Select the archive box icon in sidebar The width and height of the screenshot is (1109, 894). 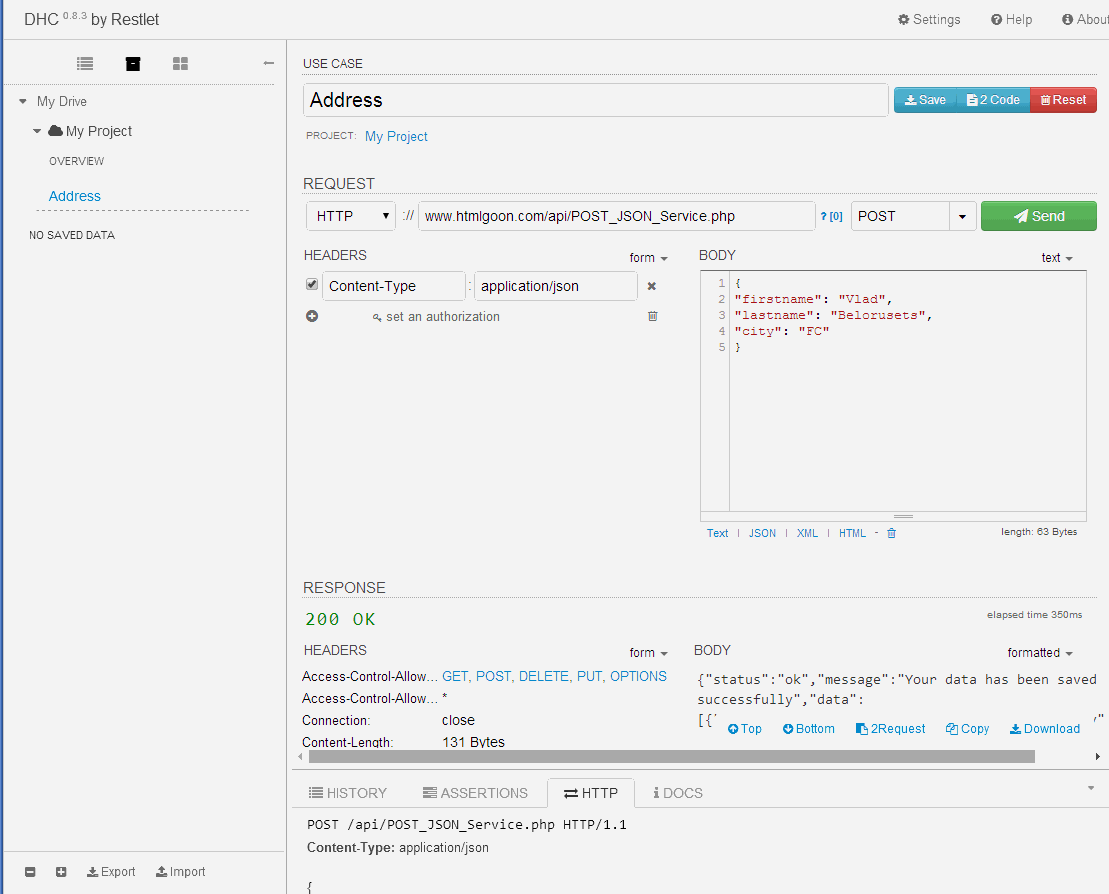pos(132,63)
